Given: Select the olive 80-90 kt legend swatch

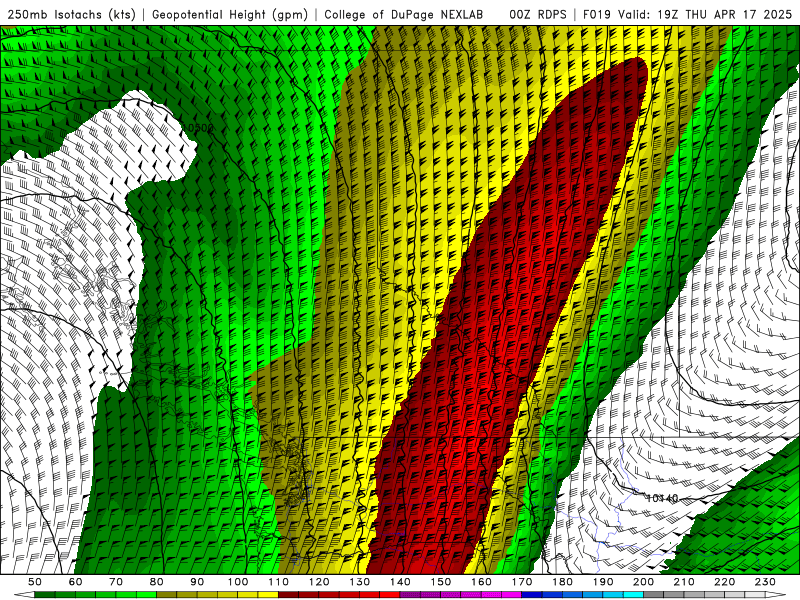Looking at the screenshot, I should pos(166,594).
